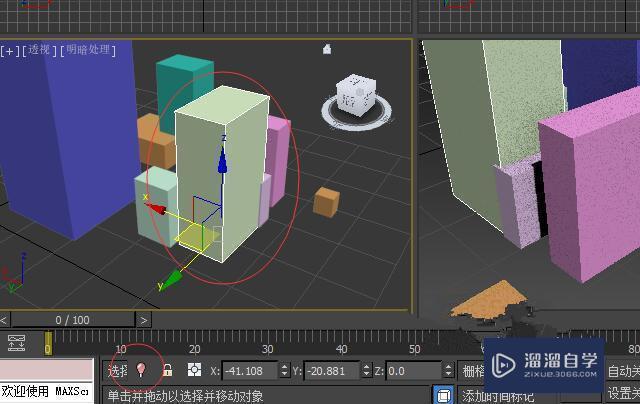Open the mini curve editor icon

coord(16,343)
